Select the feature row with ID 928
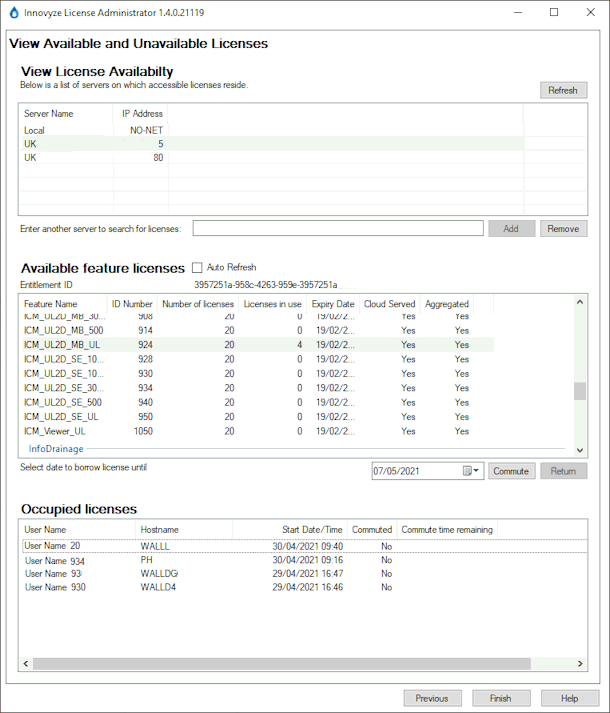This screenshot has width=610, height=713. pyautogui.click(x=257, y=359)
